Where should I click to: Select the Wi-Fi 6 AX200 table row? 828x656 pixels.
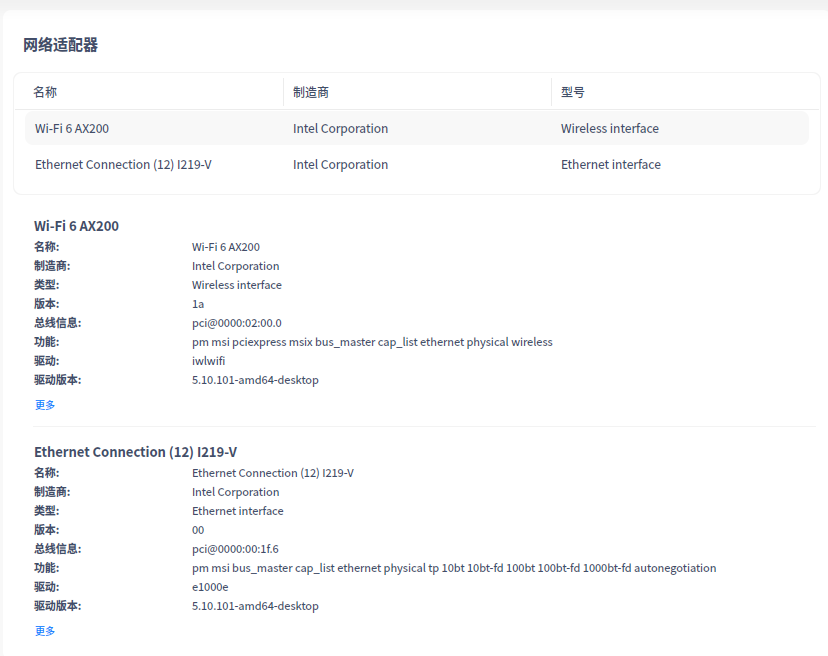point(417,128)
